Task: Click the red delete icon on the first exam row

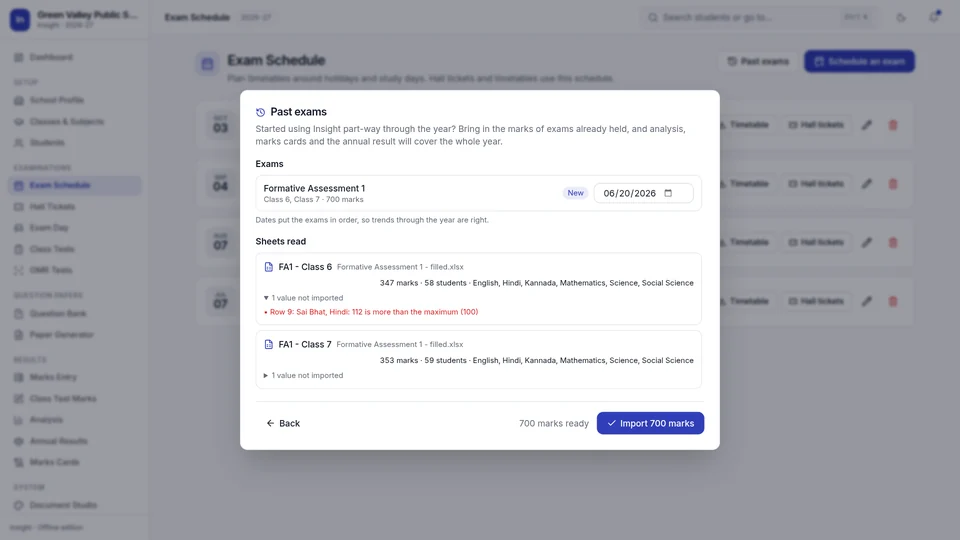Action: click(x=893, y=125)
